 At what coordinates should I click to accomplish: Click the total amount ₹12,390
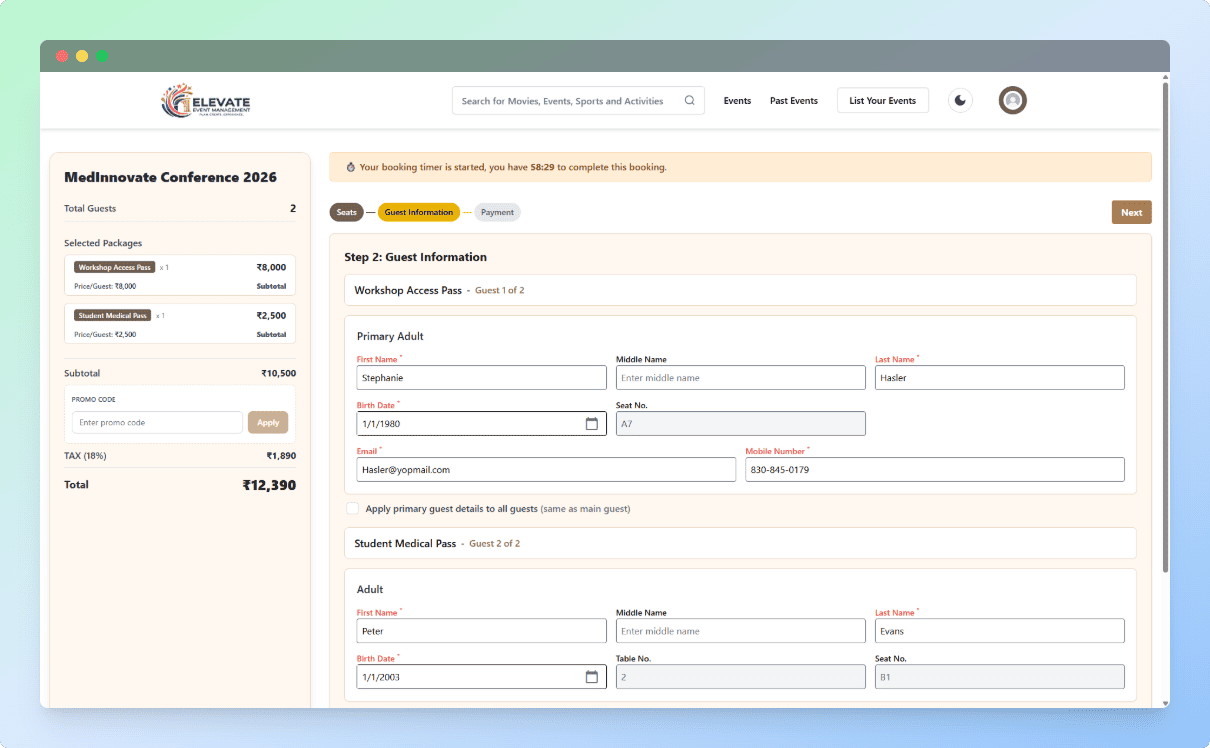tap(269, 485)
